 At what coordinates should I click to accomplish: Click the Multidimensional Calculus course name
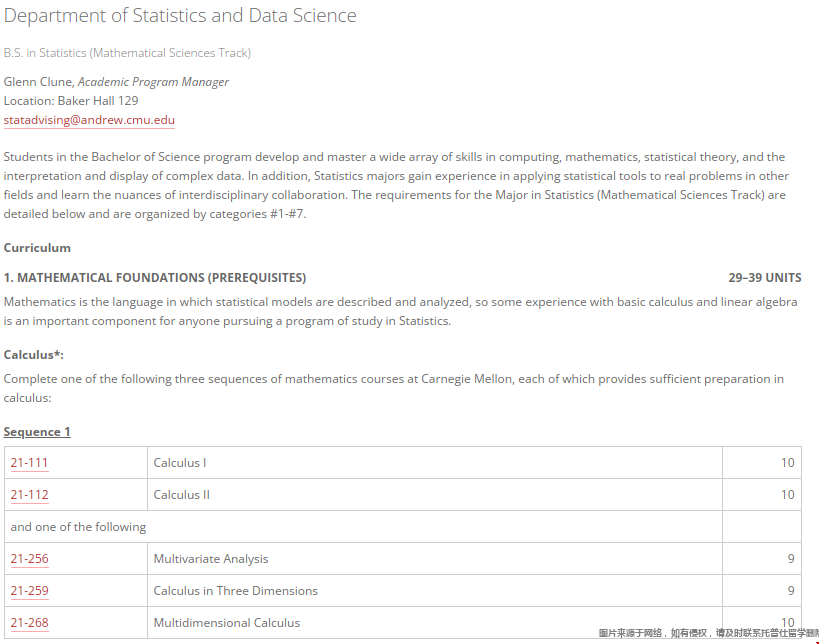[x=226, y=623]
